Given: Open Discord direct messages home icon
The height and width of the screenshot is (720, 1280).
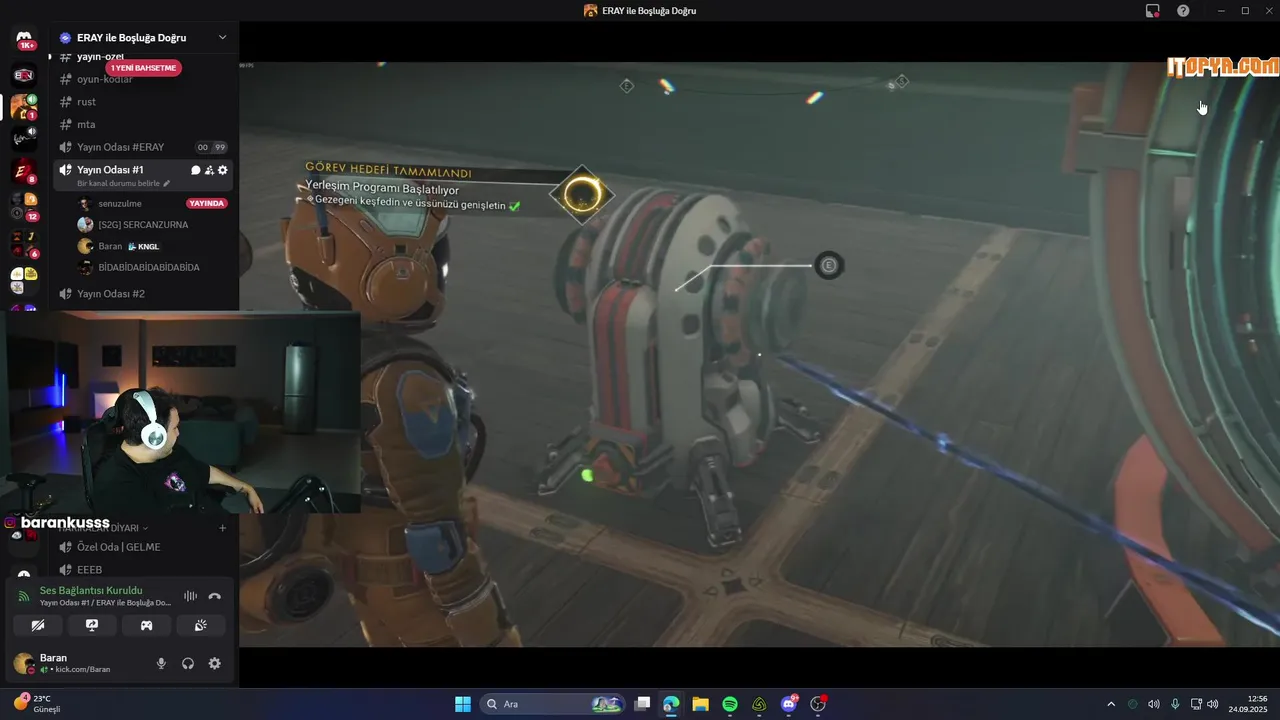Looking at the screenshot, I should pos(24,39).
